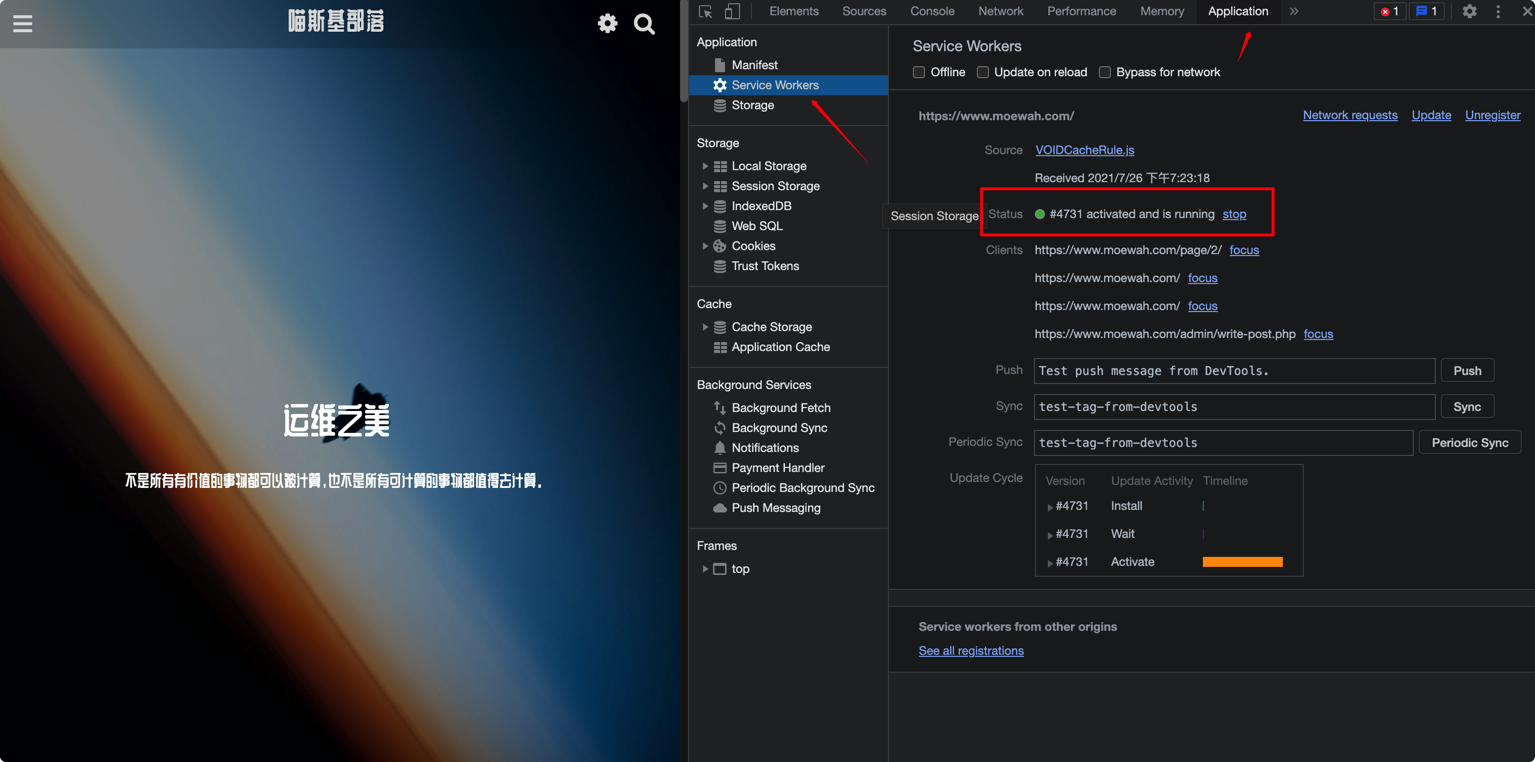
Task: Click the red error count badge
Action: [x=1389, y=12]
